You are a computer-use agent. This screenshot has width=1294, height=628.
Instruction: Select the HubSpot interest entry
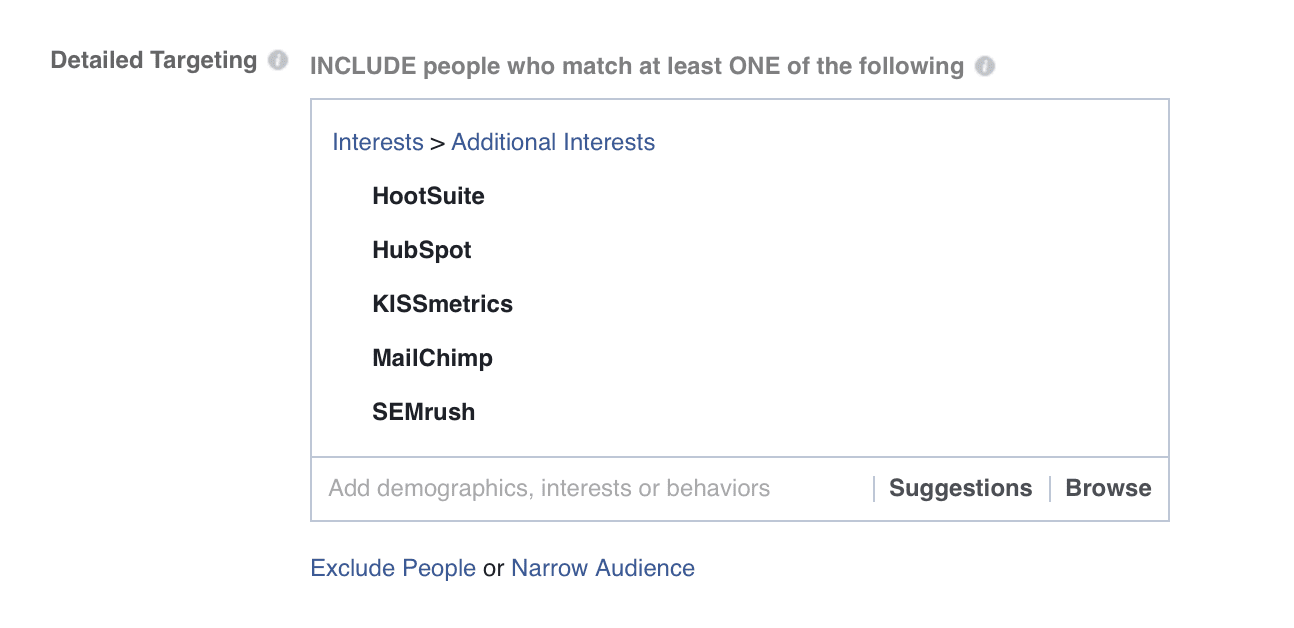(421, 250)
